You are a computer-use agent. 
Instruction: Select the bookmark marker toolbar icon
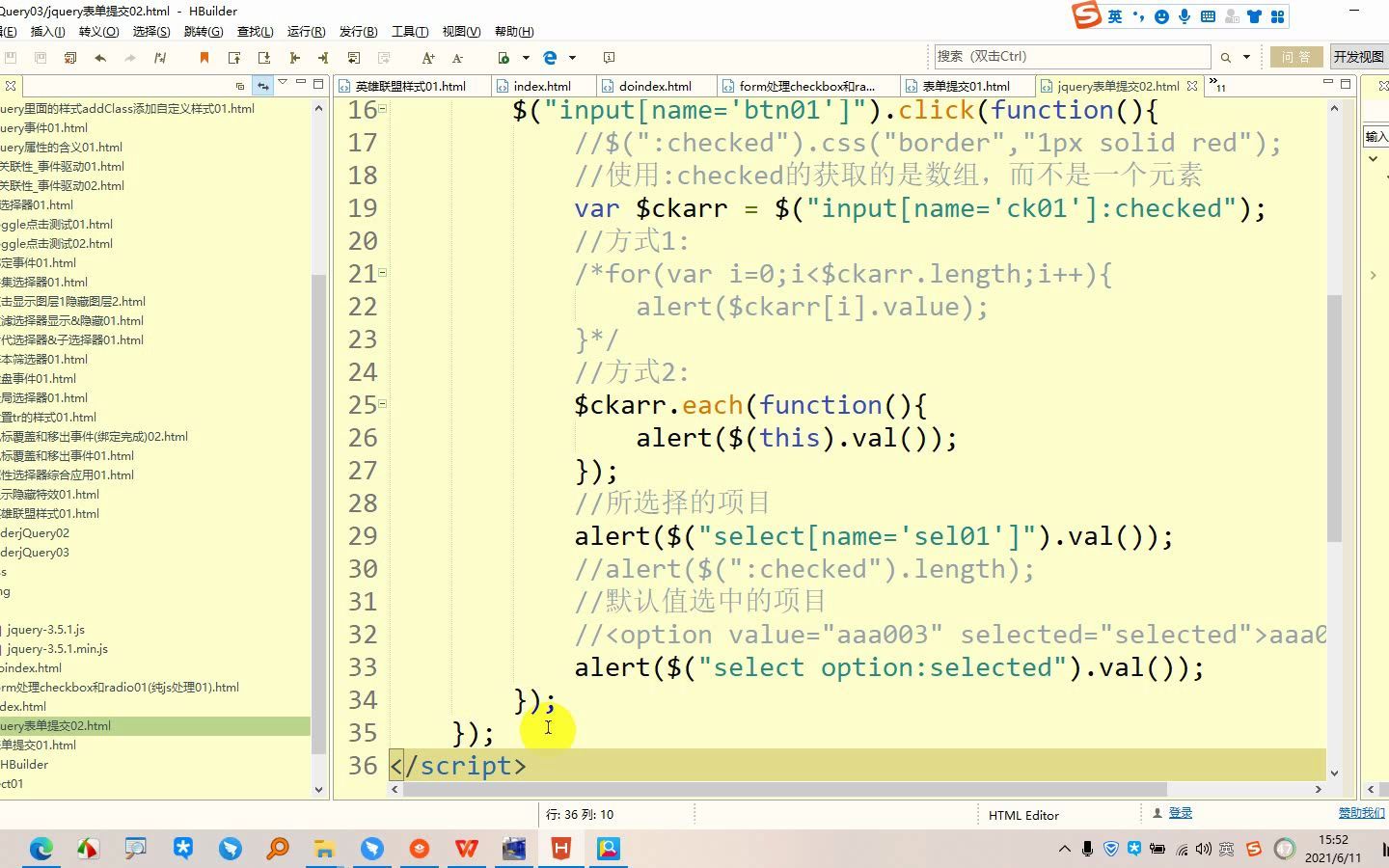click(204, 57)
